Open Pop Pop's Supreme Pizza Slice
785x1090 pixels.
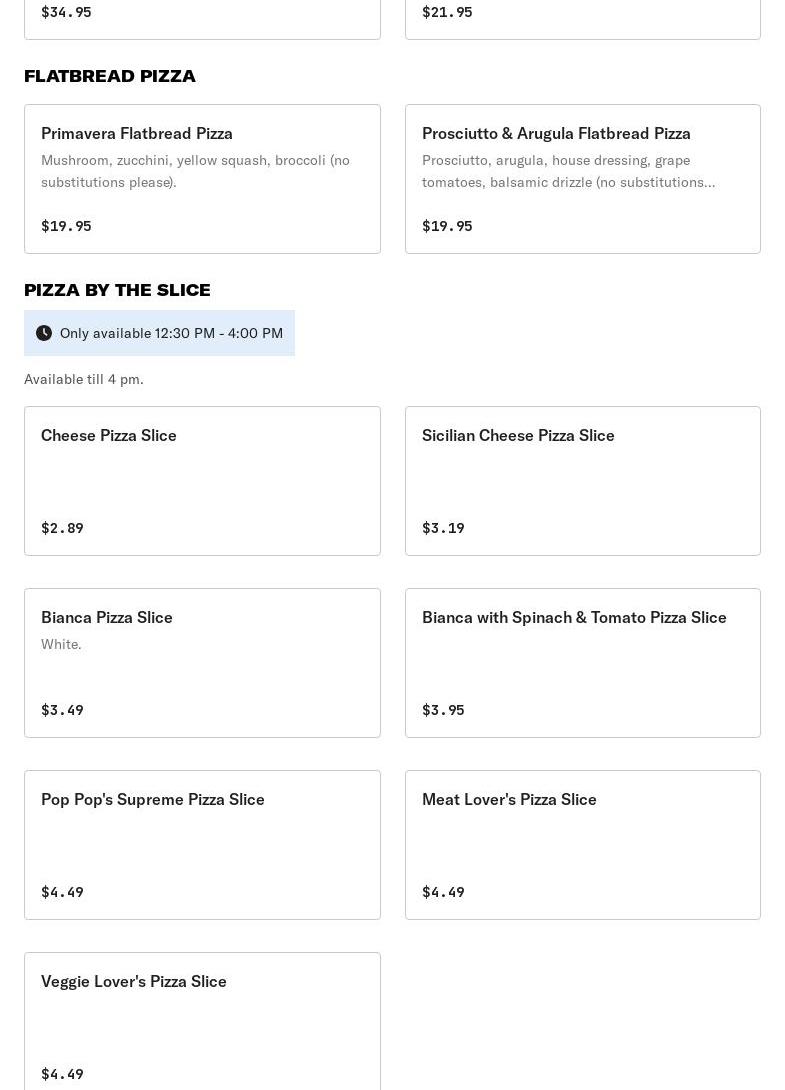point(202,844)
